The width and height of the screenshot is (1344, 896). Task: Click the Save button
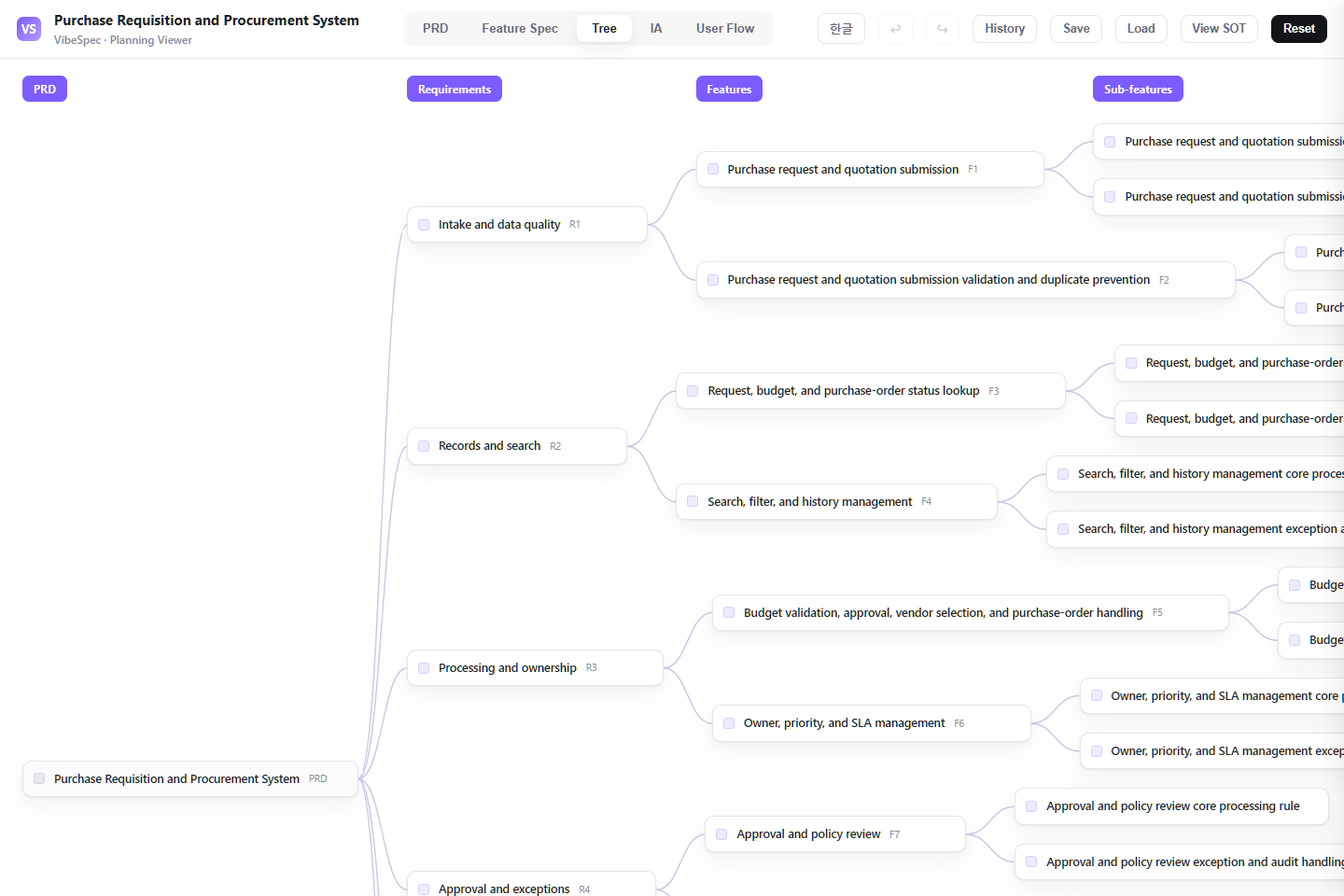click(1076, 29)
